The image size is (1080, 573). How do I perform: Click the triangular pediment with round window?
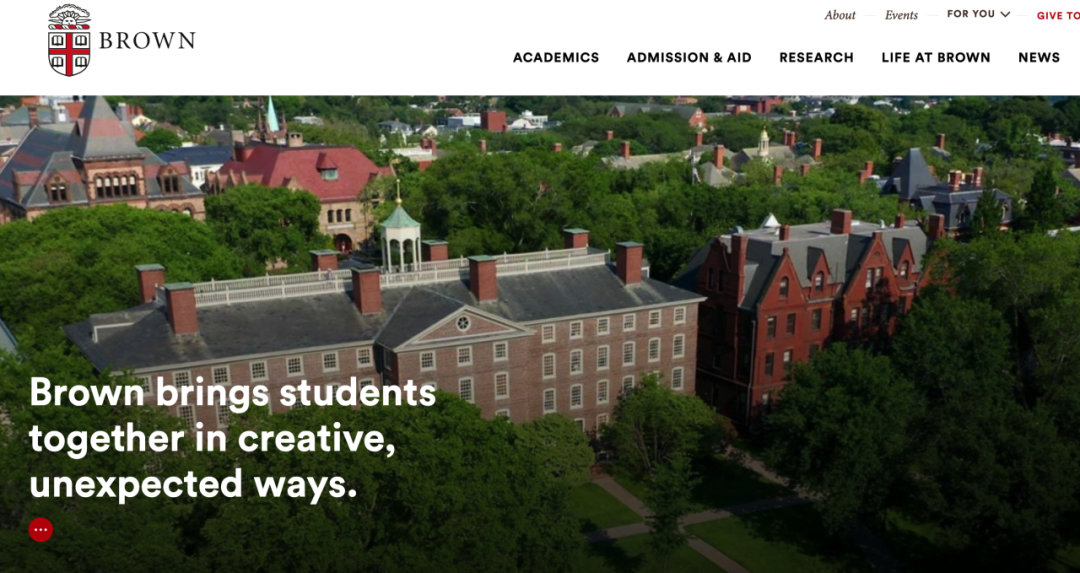[x=463, y=326]
